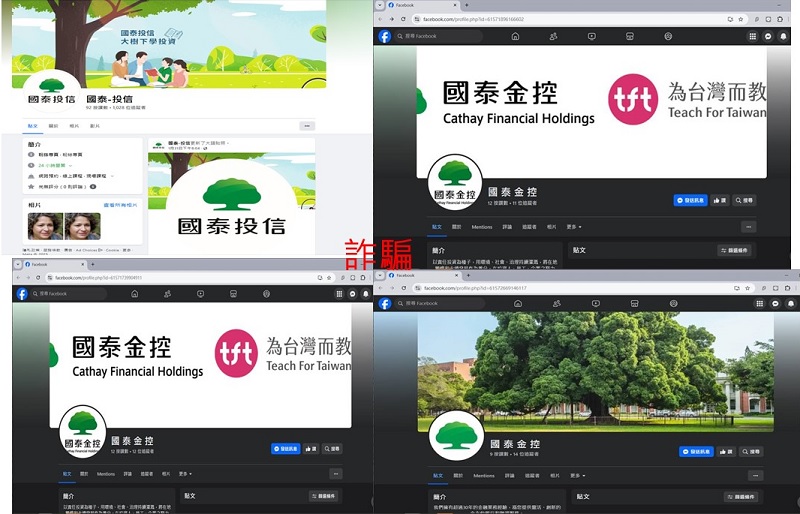Select 關於 tab on 國泰-投信 page

[53, 126]
